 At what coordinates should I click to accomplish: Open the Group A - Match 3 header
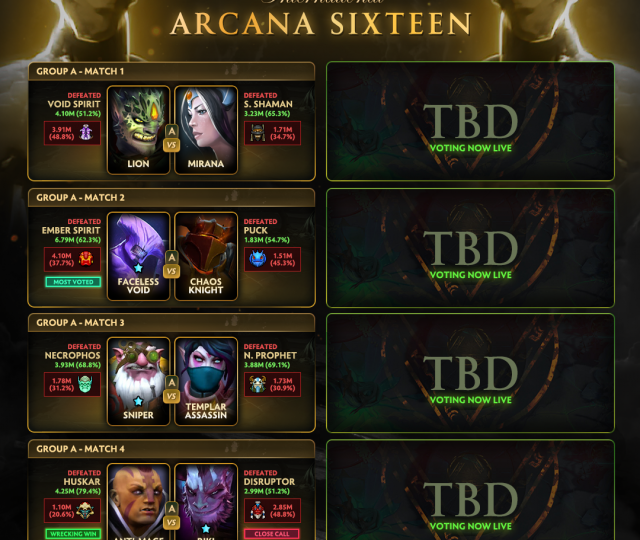(171, 322)
